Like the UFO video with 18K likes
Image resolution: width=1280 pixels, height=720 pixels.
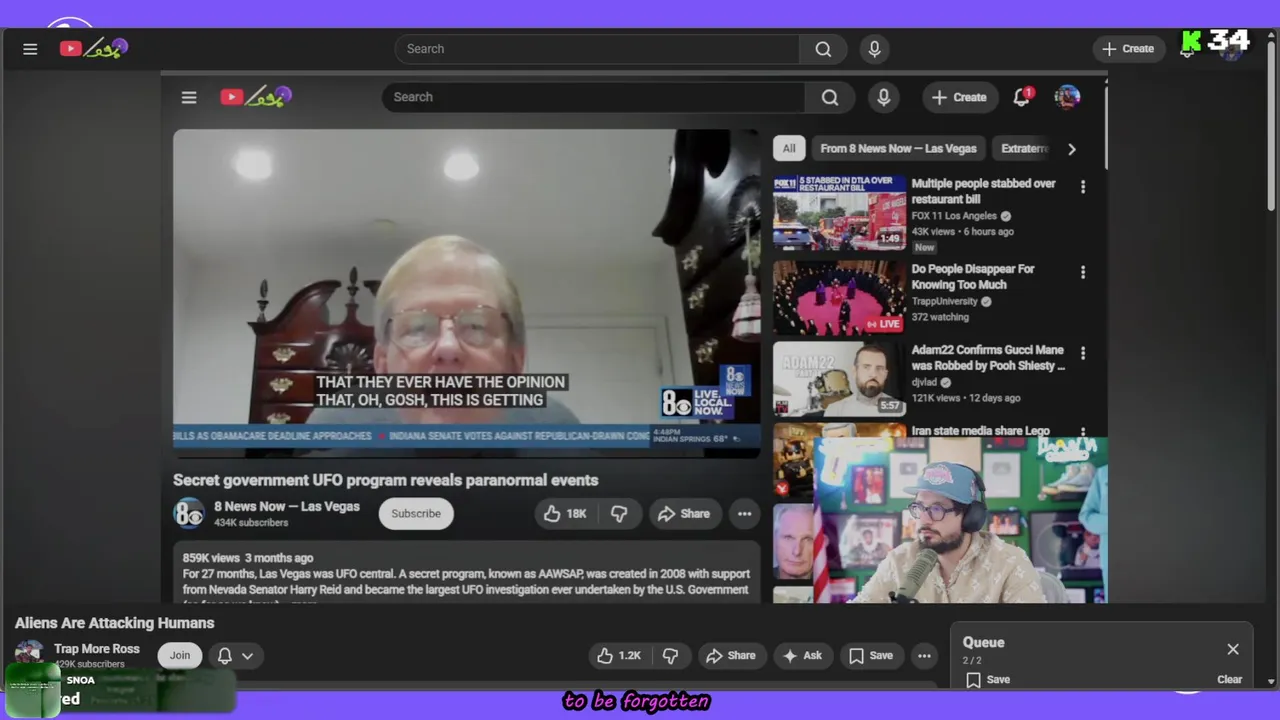tap(565, 514)
